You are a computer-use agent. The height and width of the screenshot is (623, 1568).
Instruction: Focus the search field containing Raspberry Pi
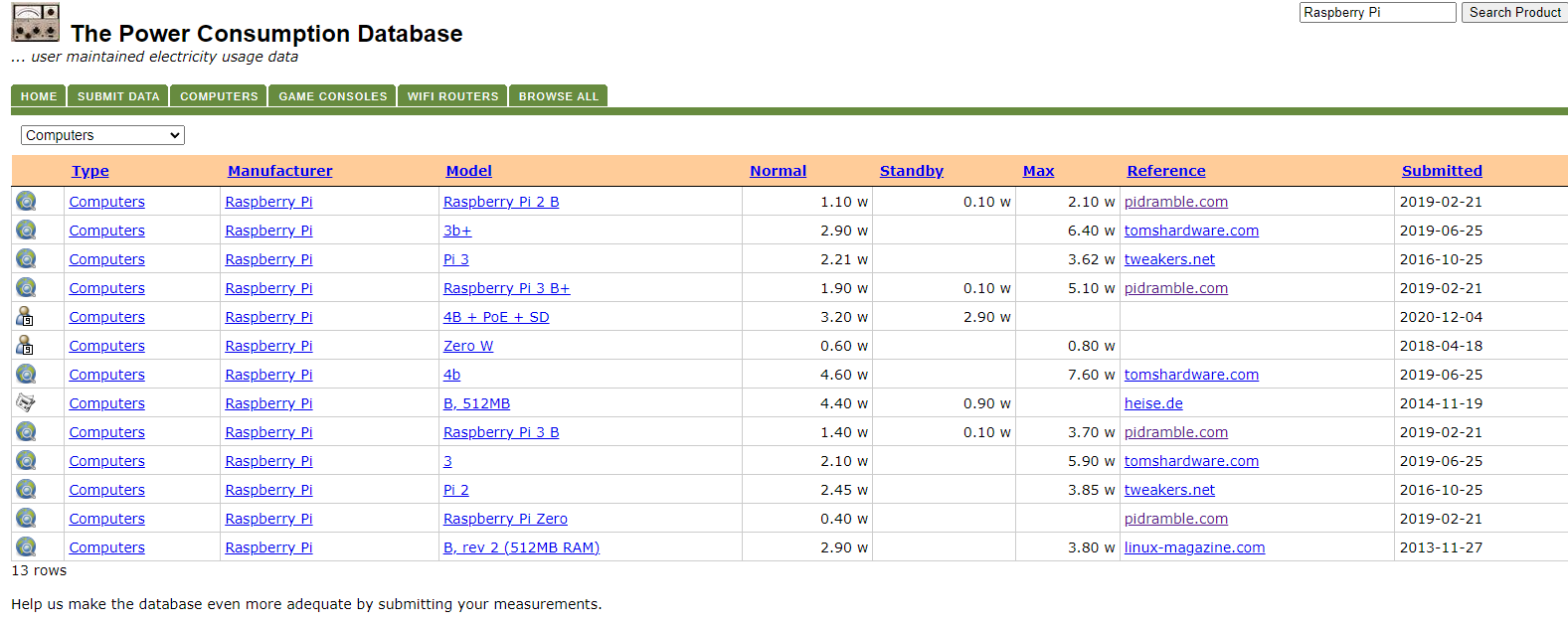1377,12
